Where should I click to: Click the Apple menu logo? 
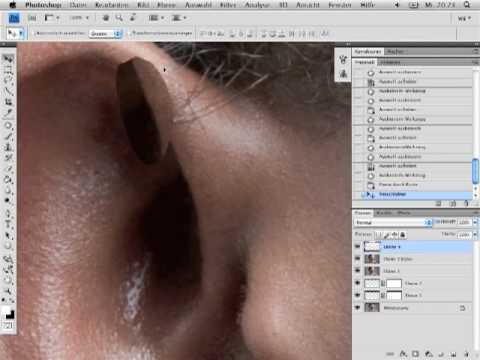point(13,5)
